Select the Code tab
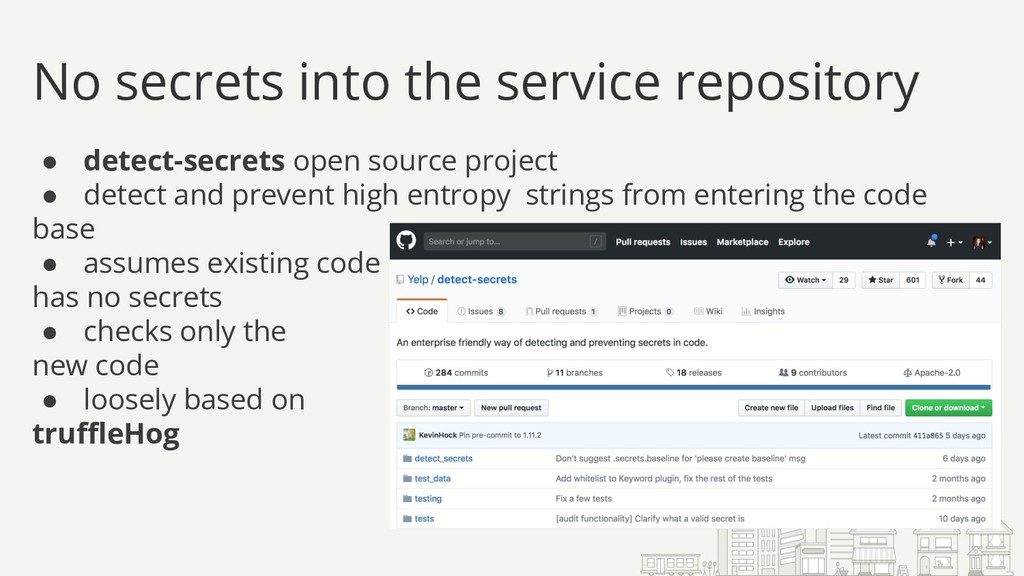 [422, 312]
